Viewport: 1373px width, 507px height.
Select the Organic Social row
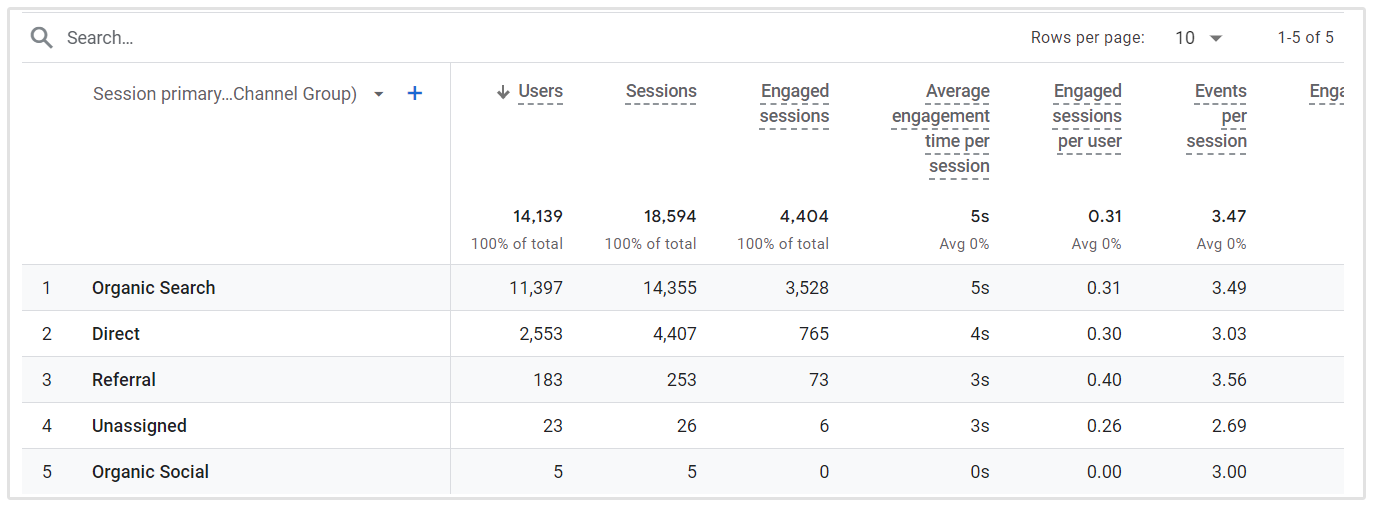click(x=150, y=472)
